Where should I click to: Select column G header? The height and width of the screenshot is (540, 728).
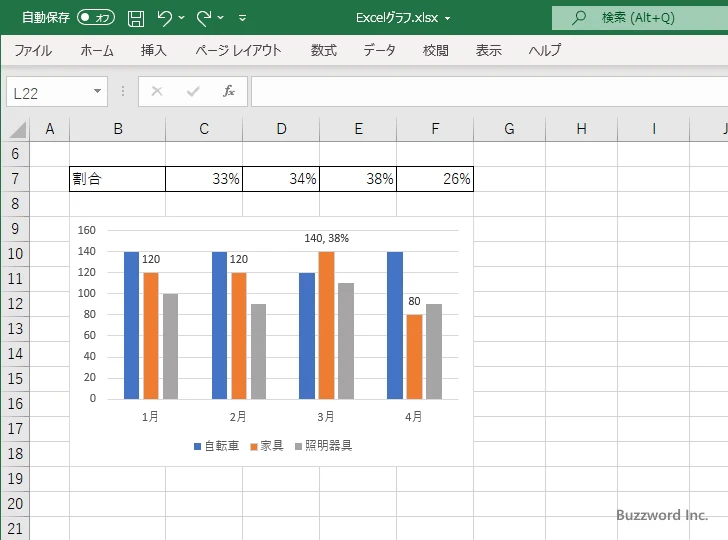[x=509, y=129]
